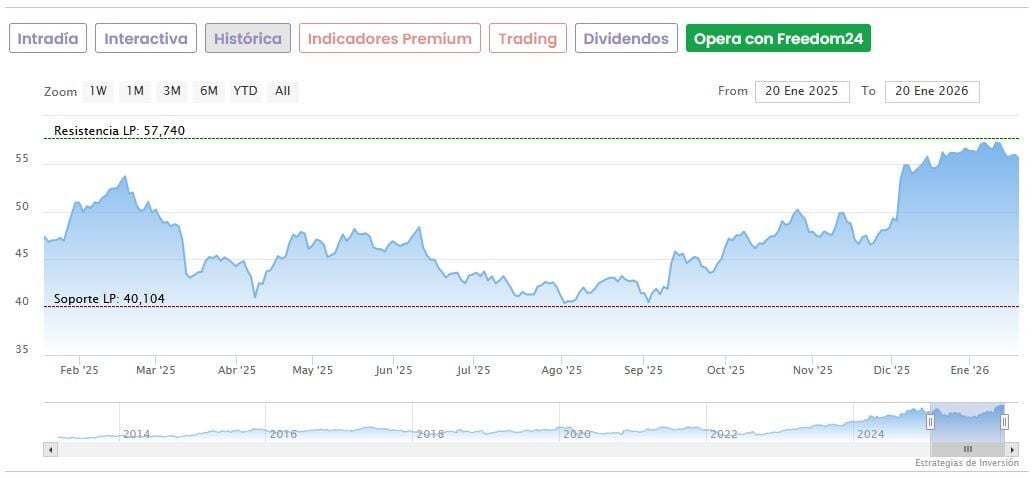Show All historical data
Viewport: 1035px width, 478px height.
coord(283,91)
